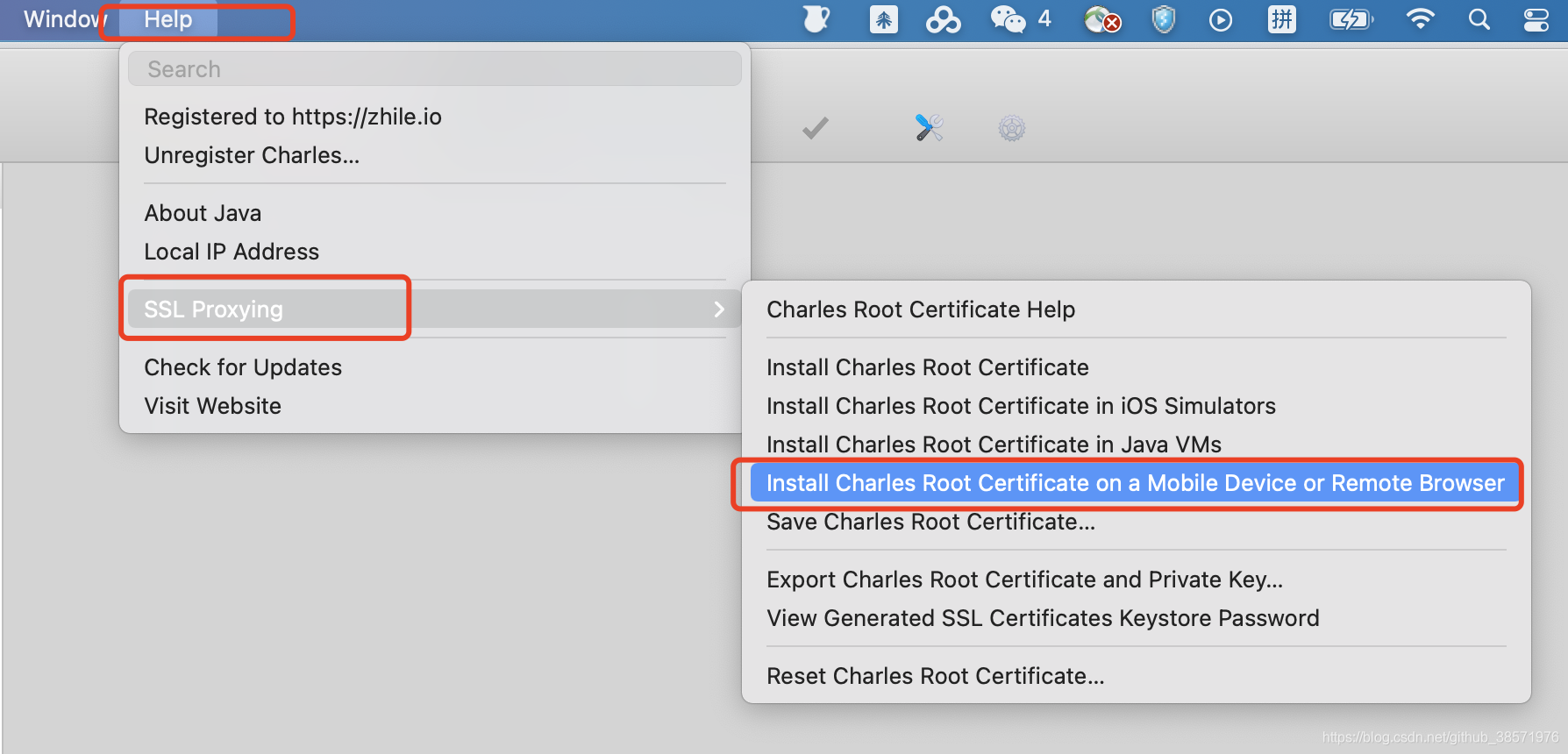The height and width of the screenshot is (754, 1568).
Task: Open Spotlight search magnifier icon
Action: click(1479, 19)
